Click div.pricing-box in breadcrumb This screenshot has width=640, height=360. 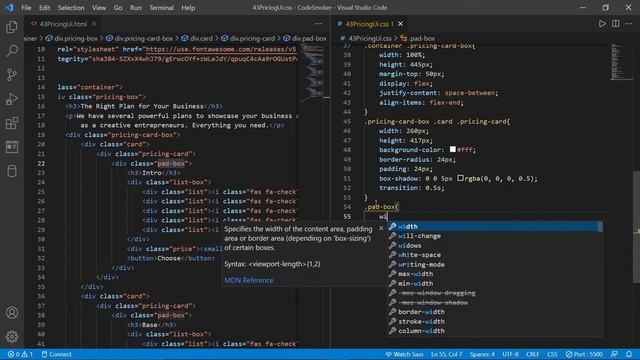(72, 38)
